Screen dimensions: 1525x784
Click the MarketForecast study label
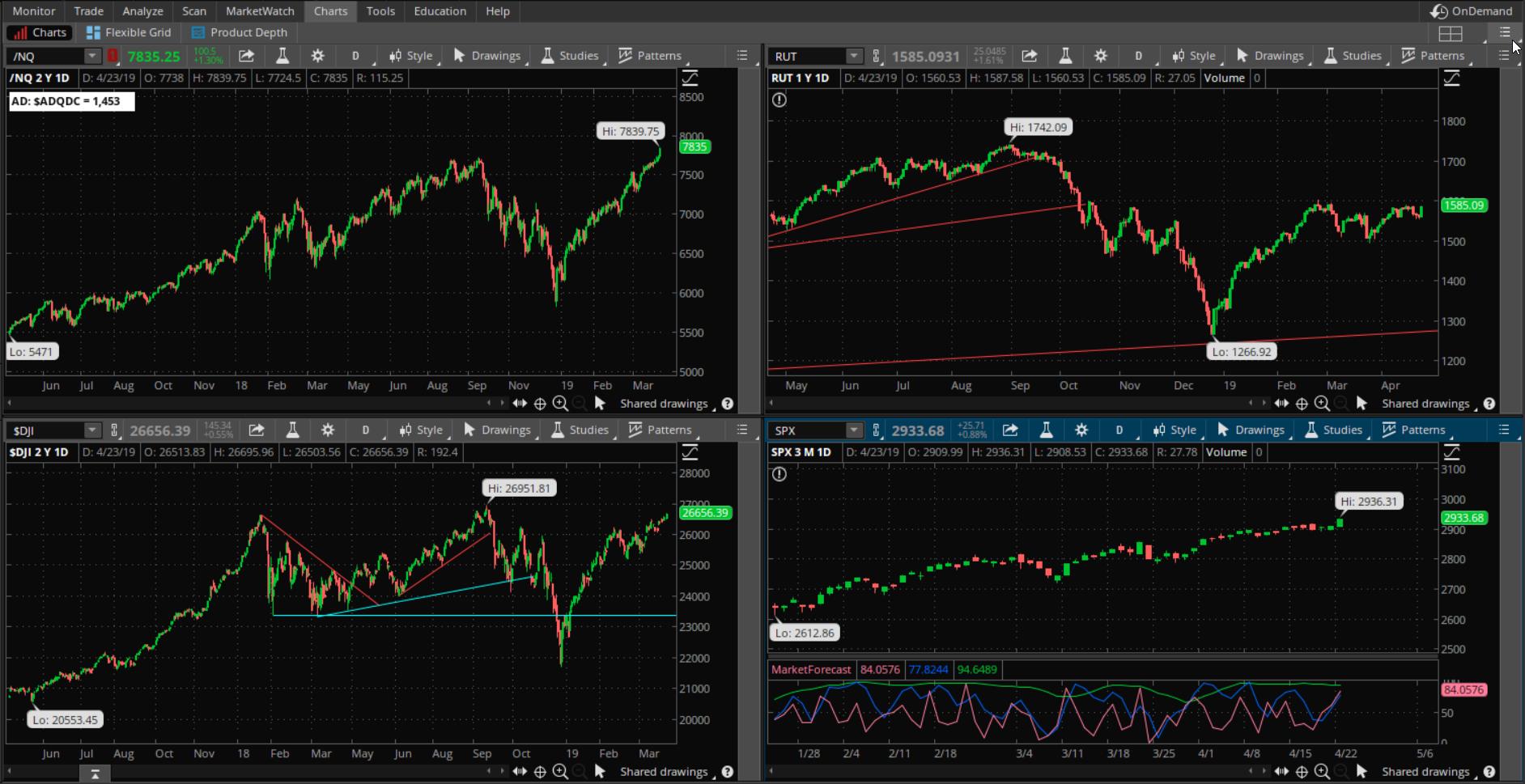811,670
